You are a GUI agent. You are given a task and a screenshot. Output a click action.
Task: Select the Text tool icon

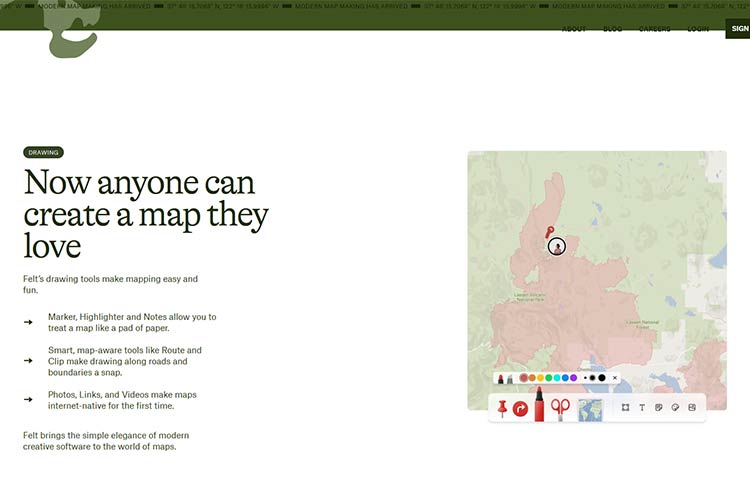coord(642,408)
